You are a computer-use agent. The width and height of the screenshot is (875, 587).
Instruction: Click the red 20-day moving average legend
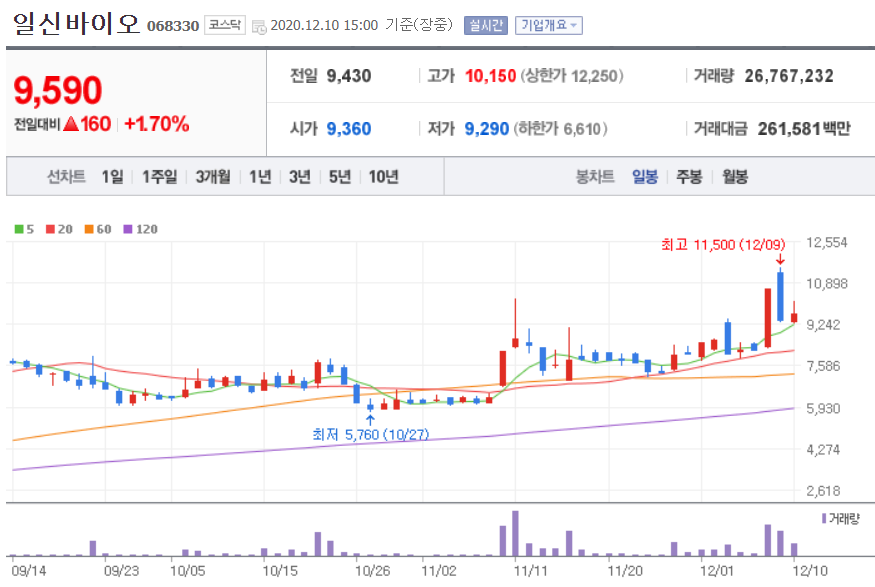tap(59, 229)
